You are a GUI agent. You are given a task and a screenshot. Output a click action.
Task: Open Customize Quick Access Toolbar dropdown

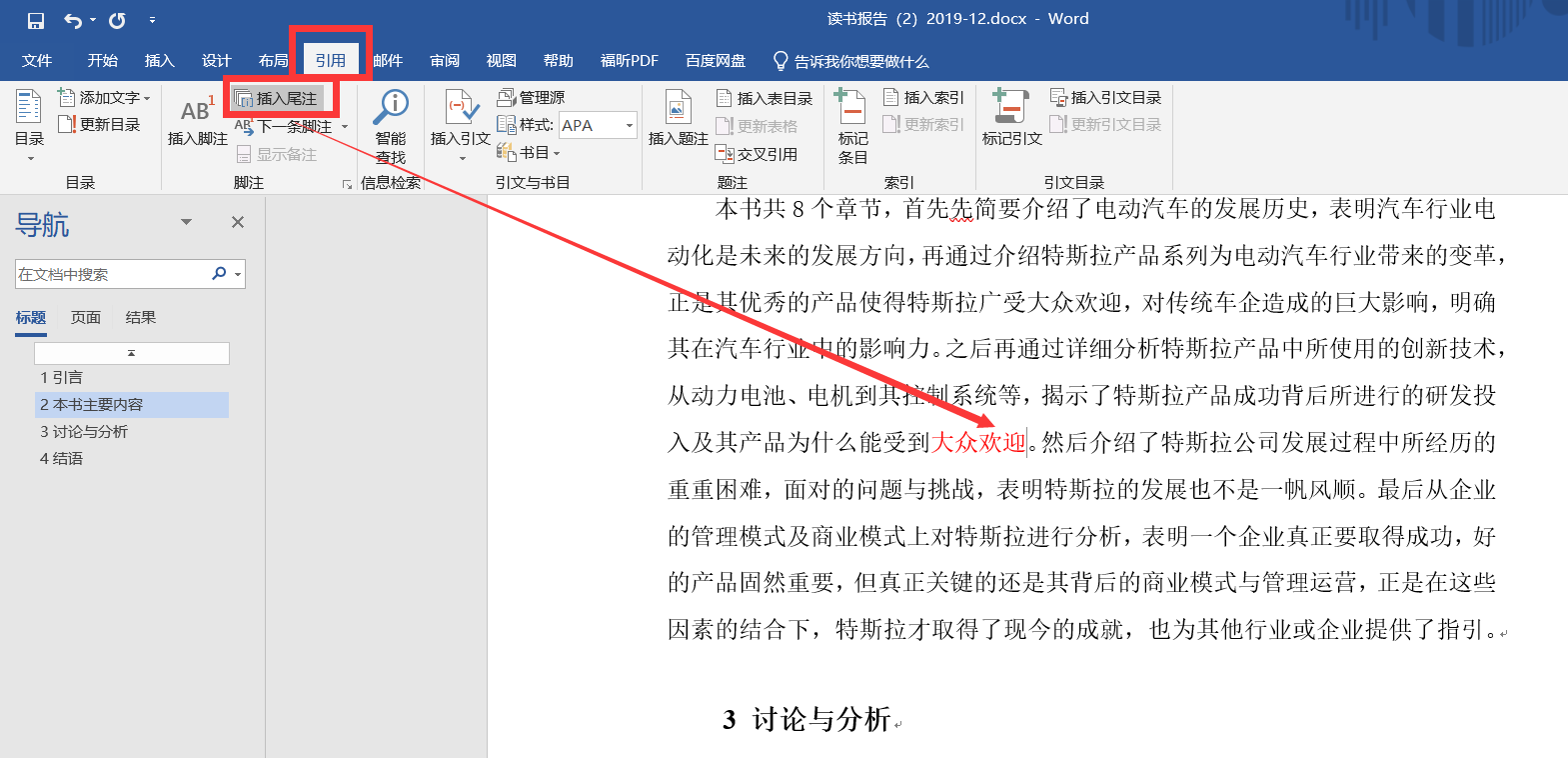pyautogui.click(x=152, y=20)
